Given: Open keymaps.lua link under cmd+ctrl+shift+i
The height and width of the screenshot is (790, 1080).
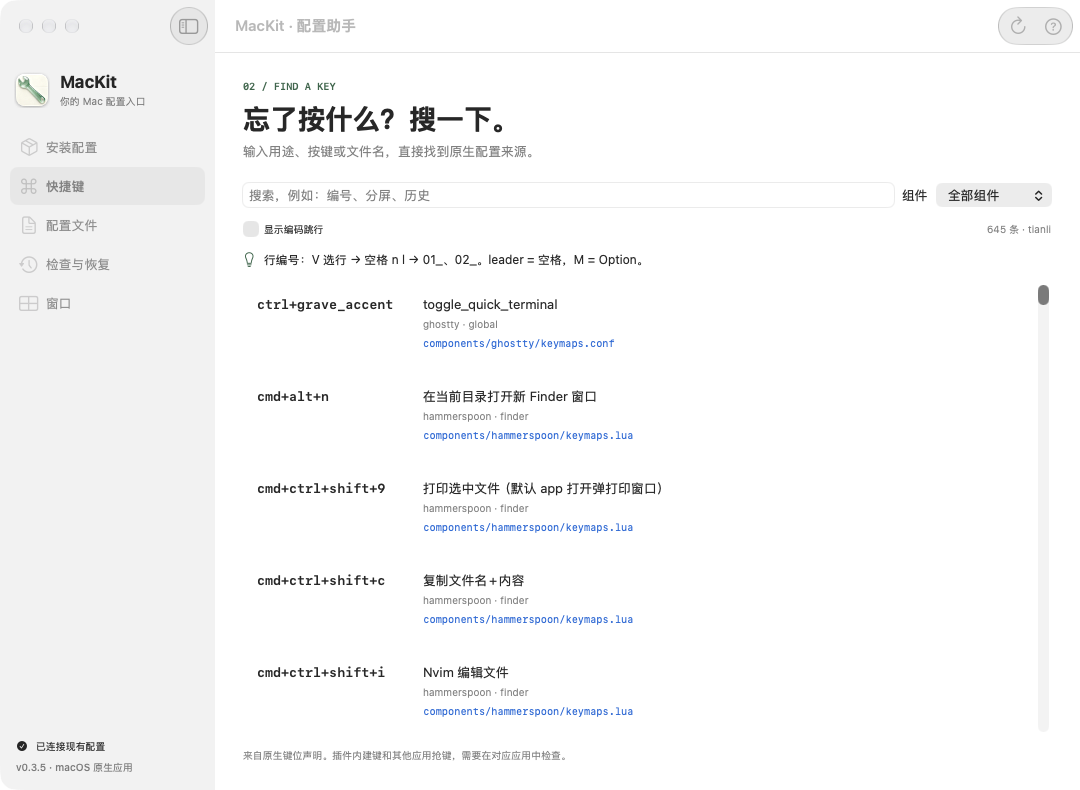Looking at the screenshot, I should coord(528,711).
